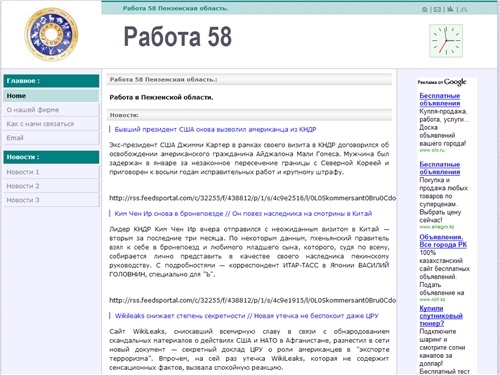Open 'Новости 3' in the sidebar
The height and width of the screenshot is (375, 500).
click(51, 200)
